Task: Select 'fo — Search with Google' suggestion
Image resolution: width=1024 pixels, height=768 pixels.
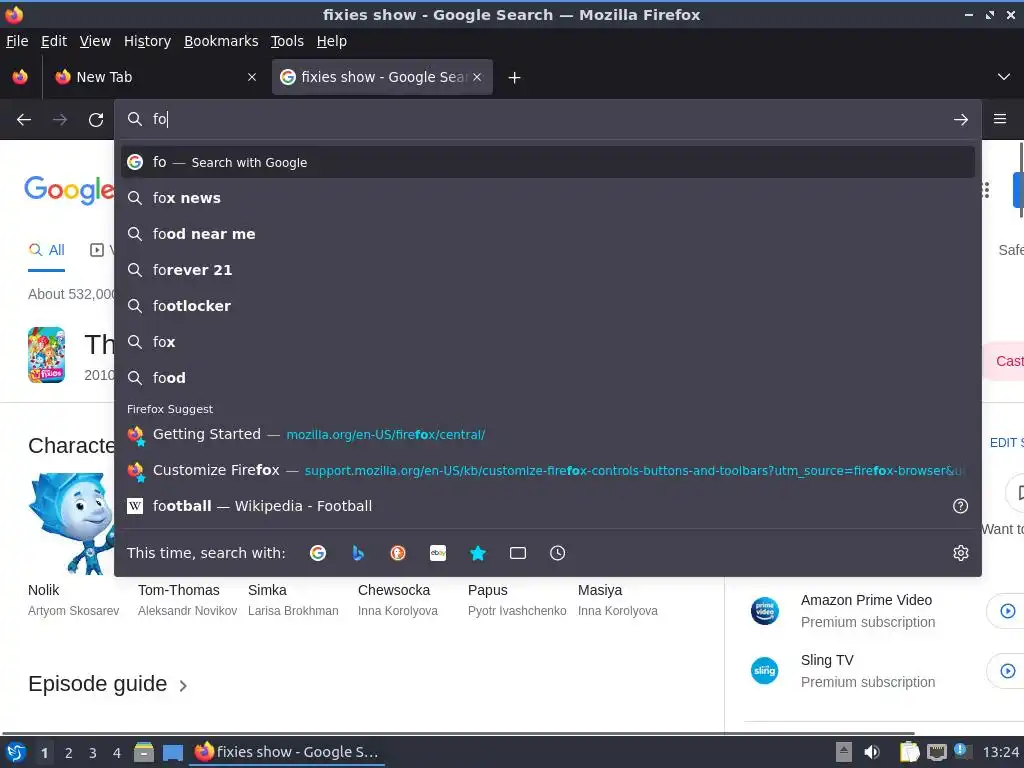Action: pyautogui.click(x=548, y=162)
